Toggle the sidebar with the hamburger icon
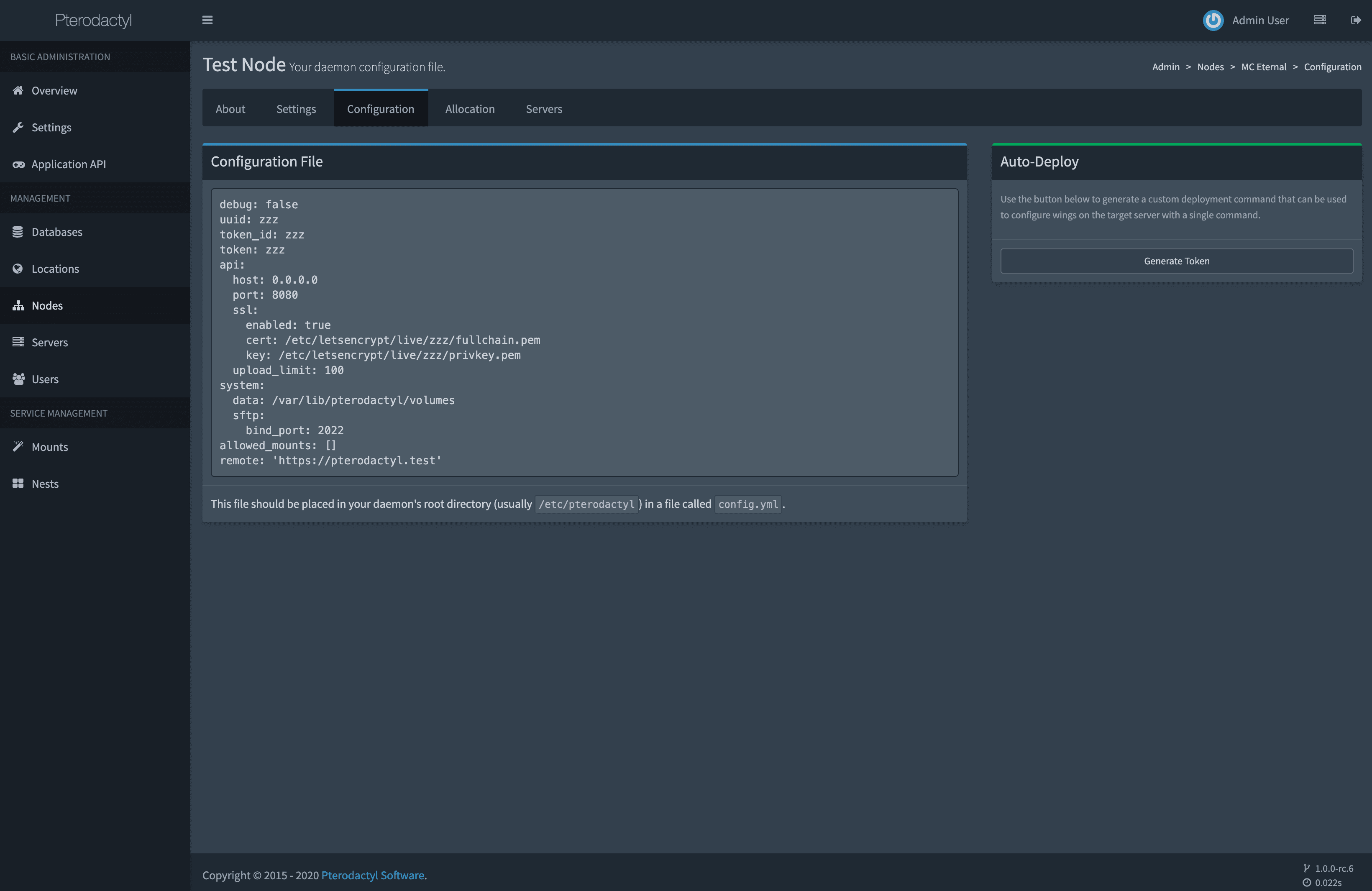Image resolution: width=1372 pixels, height=891 pixels. pos(207,20)
